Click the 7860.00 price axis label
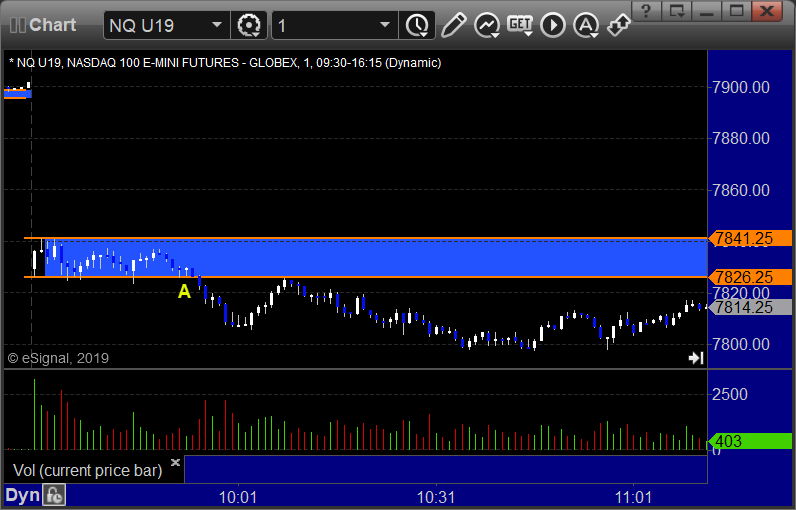The width and height of the screenshot is (796, 510). click(x=741, y=190)
